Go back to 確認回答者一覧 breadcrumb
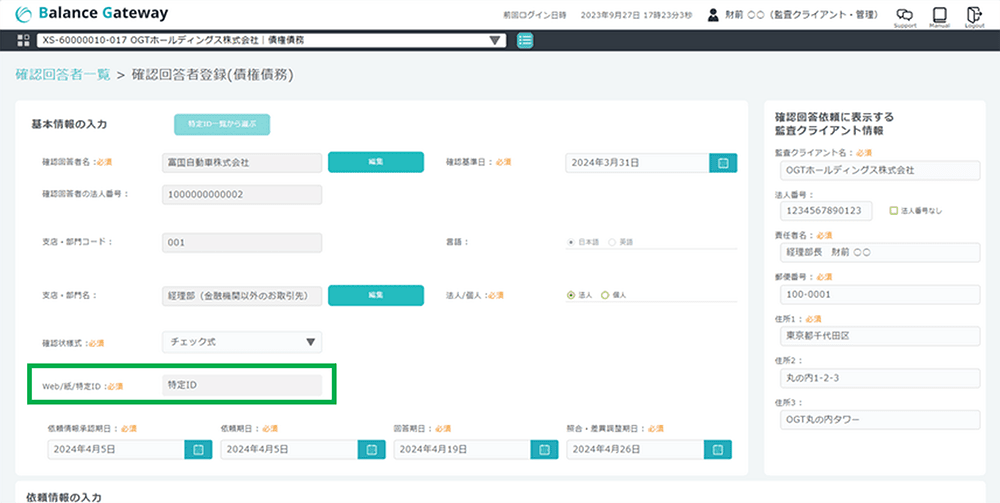Viewport: 1000px width, 503px height. click(62, 75)
